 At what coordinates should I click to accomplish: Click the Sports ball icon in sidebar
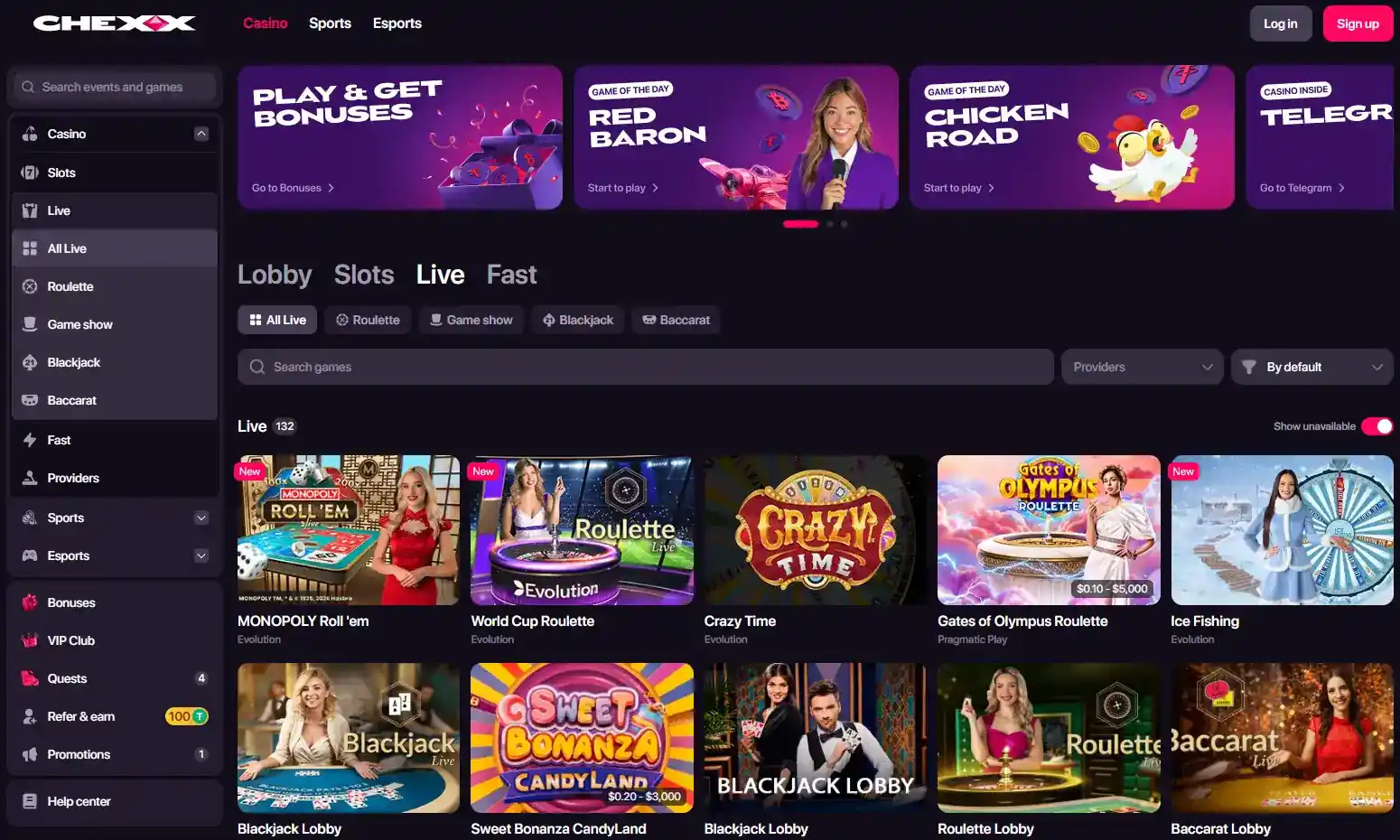coord(30,518)
